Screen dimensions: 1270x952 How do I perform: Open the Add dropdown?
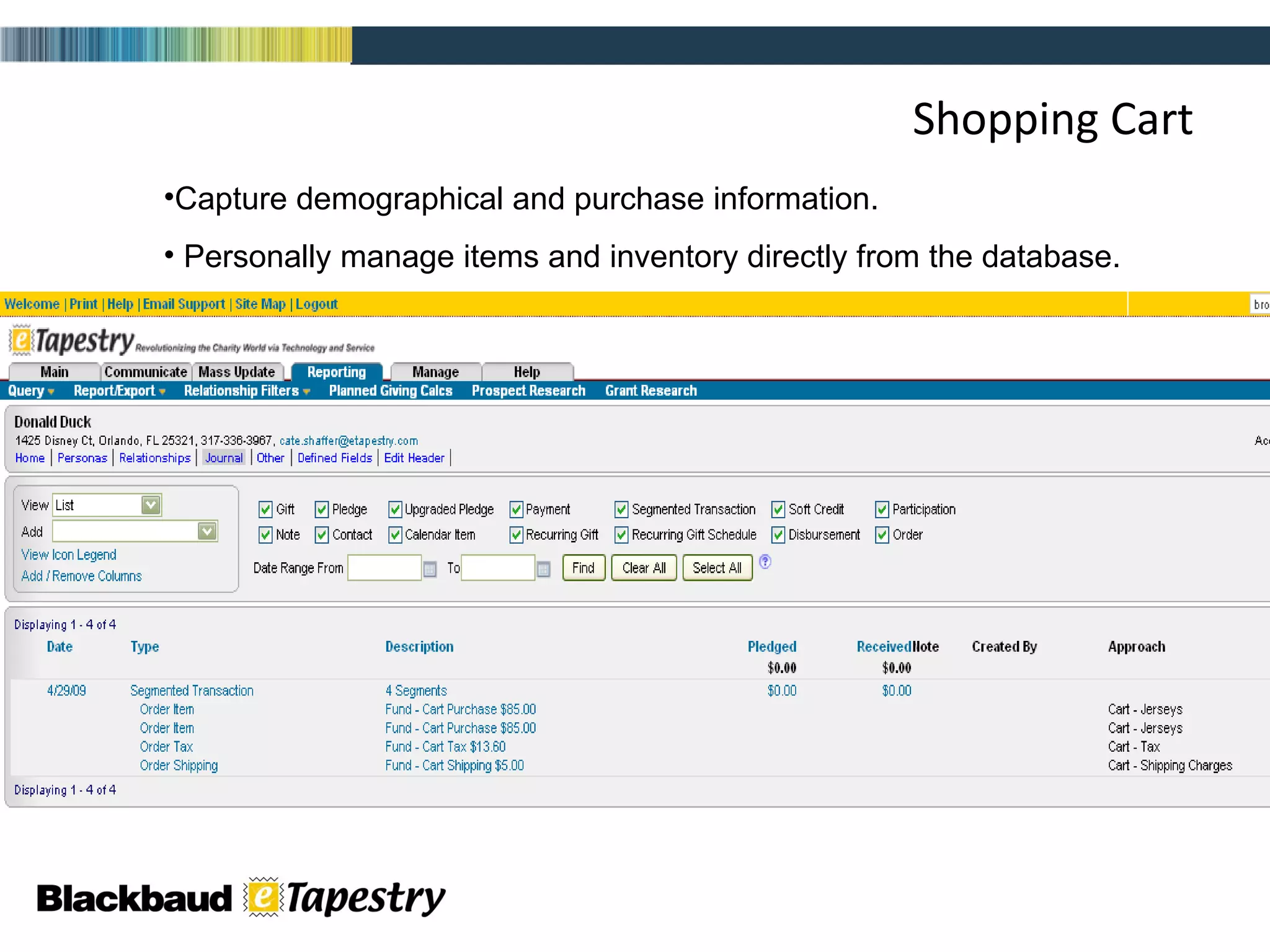click(135, 531)
